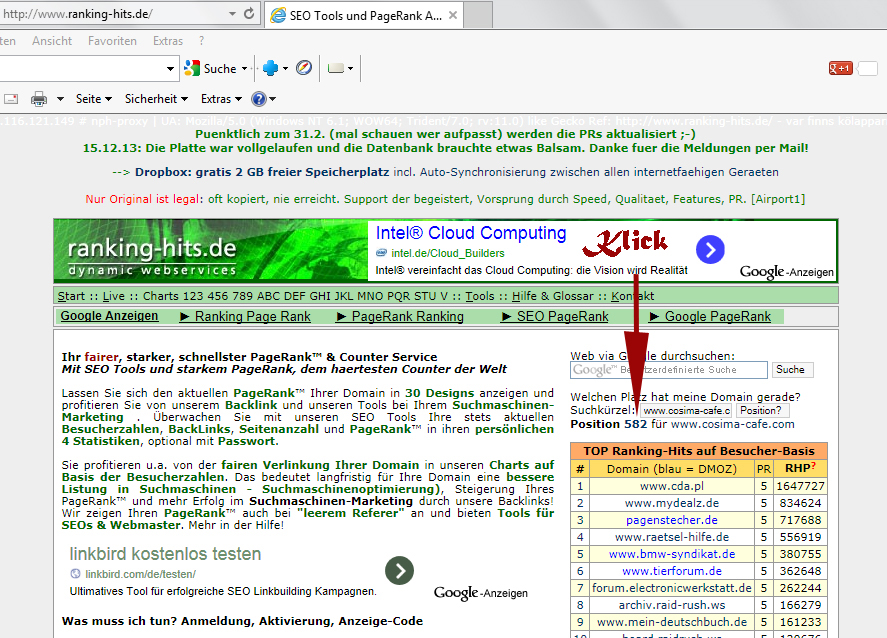Screen dimensions: 887x638
Task: Click the blue help question mark icon
Action: coord(258,99)
